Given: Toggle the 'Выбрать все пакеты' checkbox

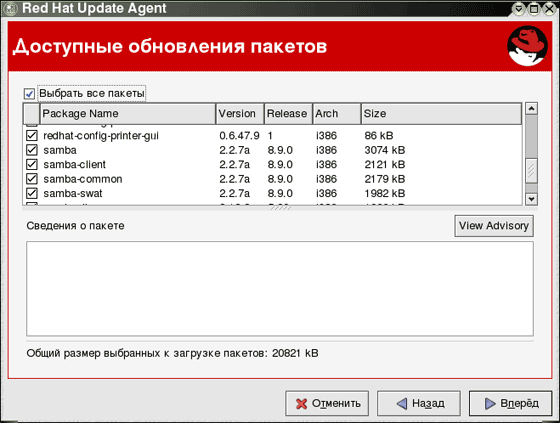Looking at the screenshot, I should (29, 94).
